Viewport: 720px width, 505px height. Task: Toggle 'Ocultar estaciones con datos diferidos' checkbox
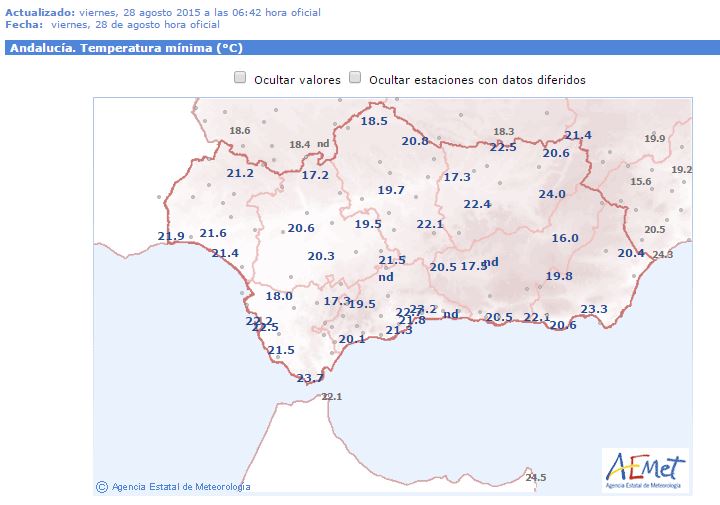(x=355, y=78)
